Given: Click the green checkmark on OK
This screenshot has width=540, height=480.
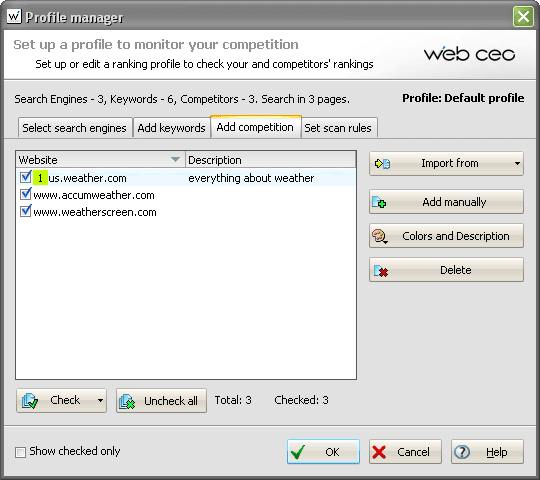Looking at the screenshot, I should pos(298,452).
